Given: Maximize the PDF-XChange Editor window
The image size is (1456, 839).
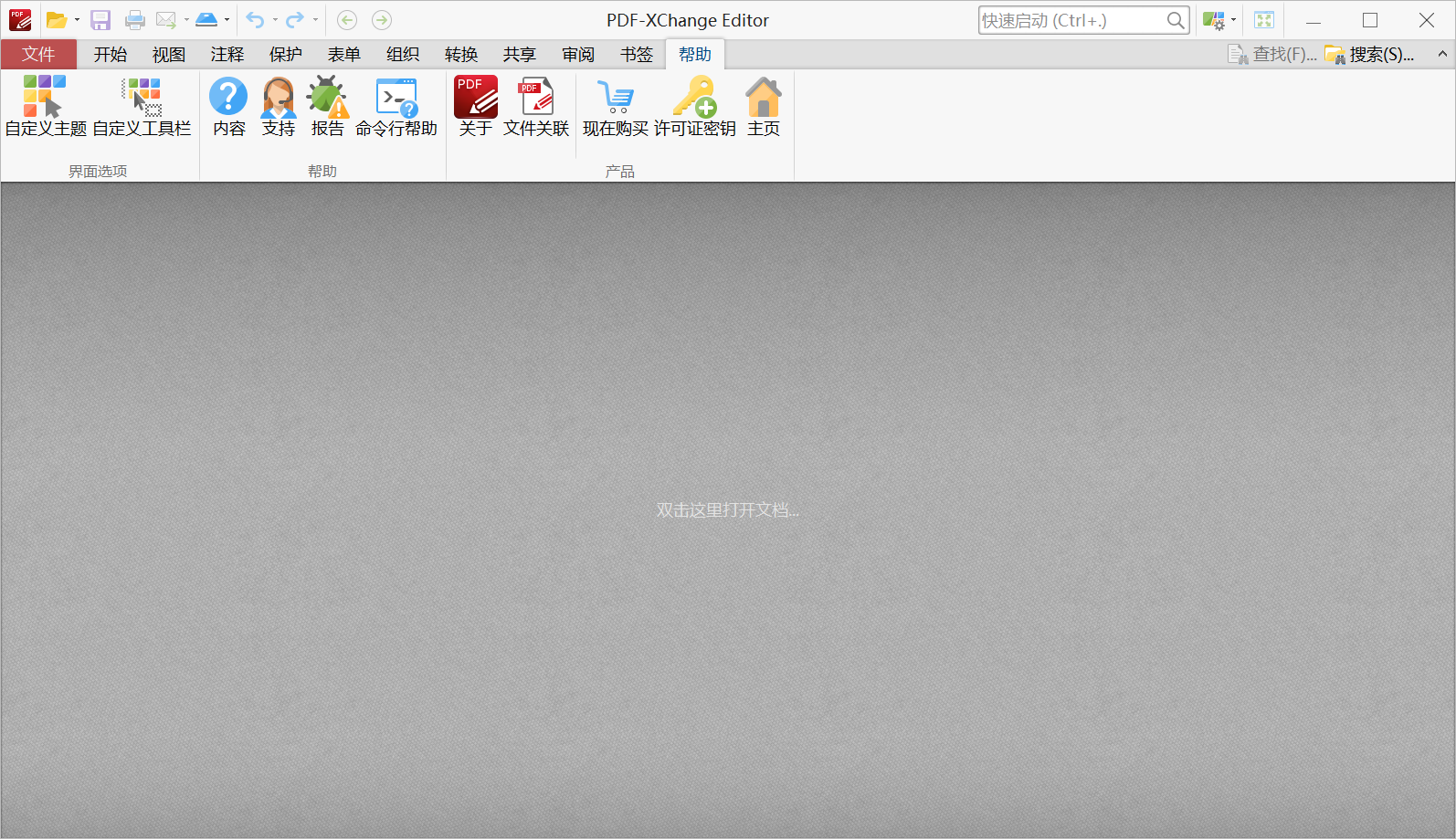Looking at the screenshot, I should [1370, 20].
